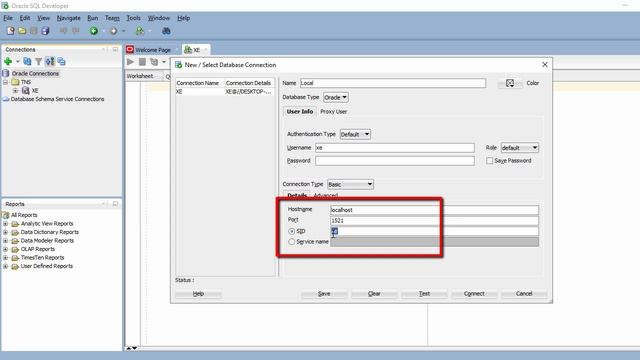Select All Reports tree item

coord(24,215)
